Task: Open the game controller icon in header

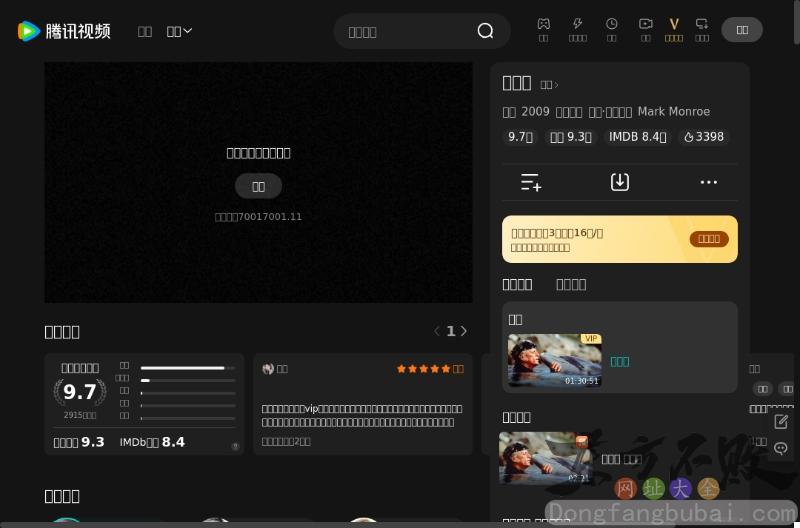Action: (543, 24)
